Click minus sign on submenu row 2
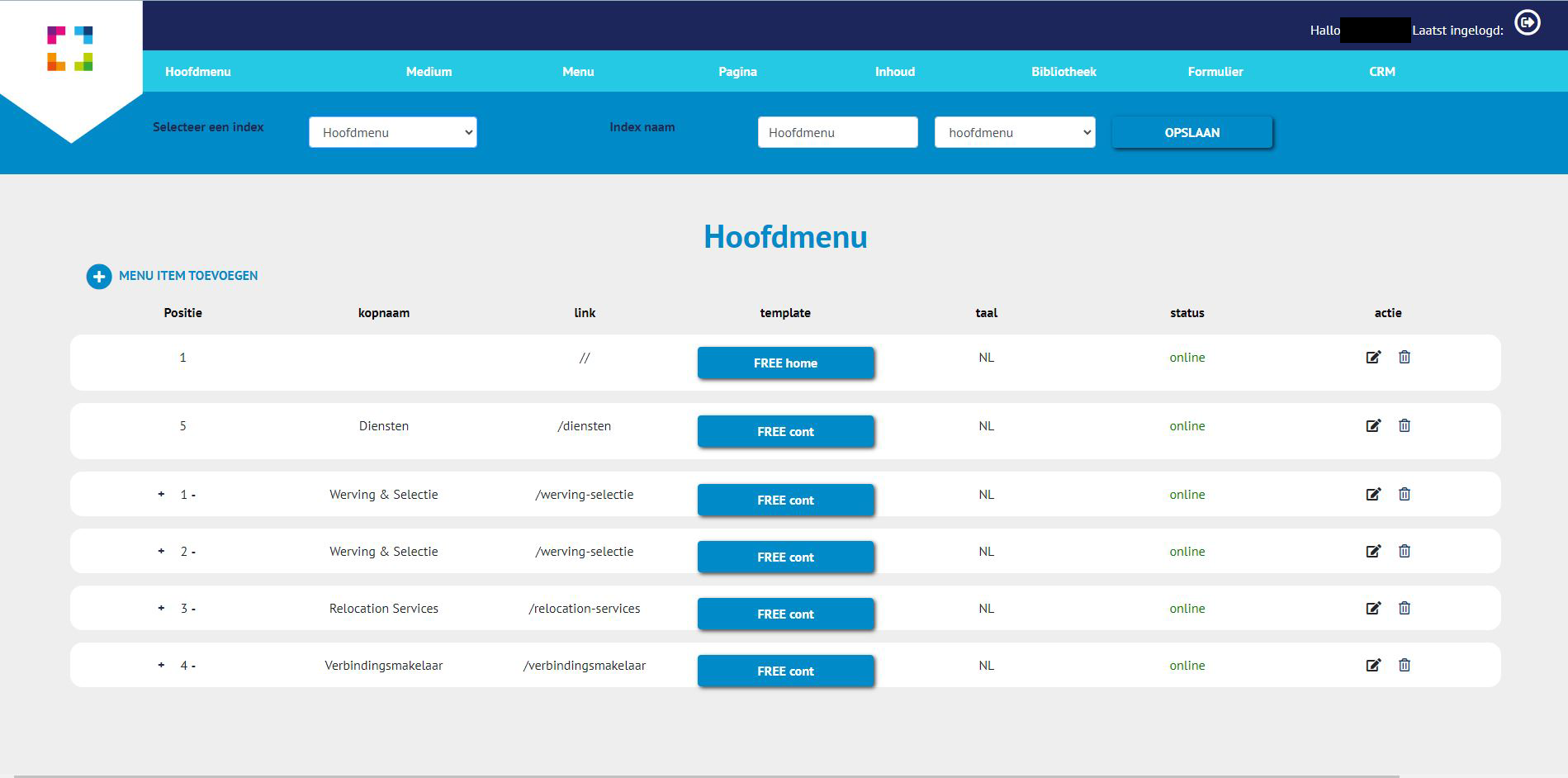1568x778 pixels. tap(193, 553)
